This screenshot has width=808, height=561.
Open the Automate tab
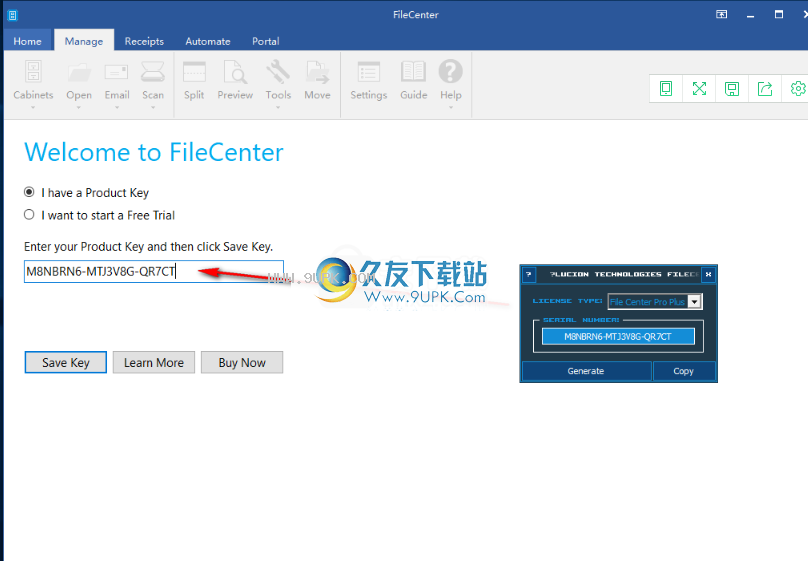208,41
